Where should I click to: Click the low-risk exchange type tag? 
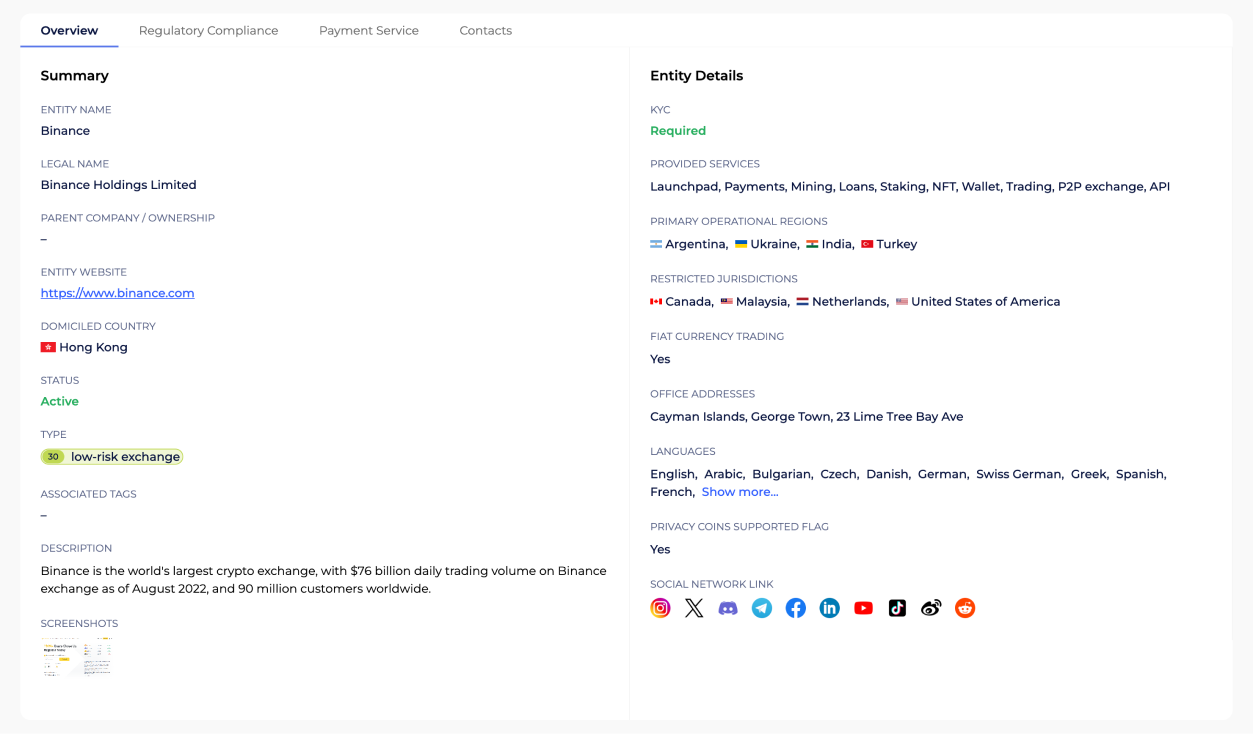112,457
